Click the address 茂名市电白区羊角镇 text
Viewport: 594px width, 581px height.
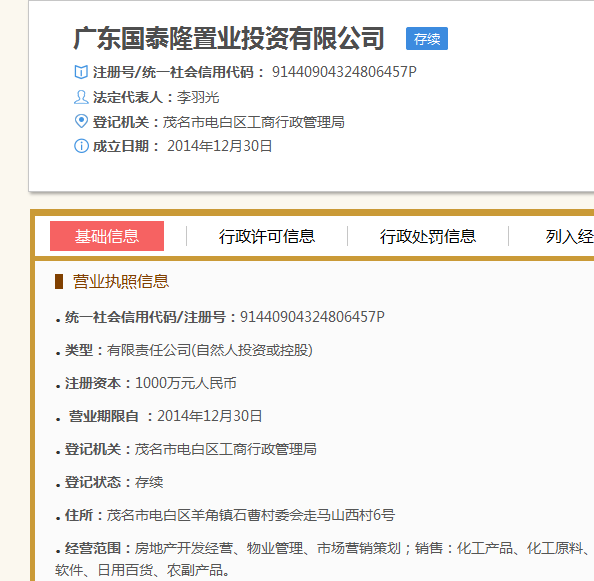pos(169,515)
